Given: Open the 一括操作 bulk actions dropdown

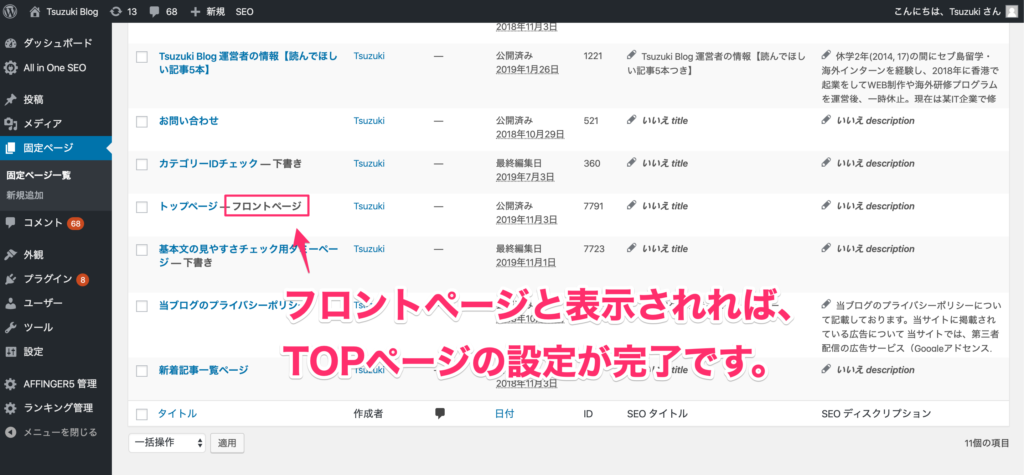Looking at the screenshot, I should [167, 442].
